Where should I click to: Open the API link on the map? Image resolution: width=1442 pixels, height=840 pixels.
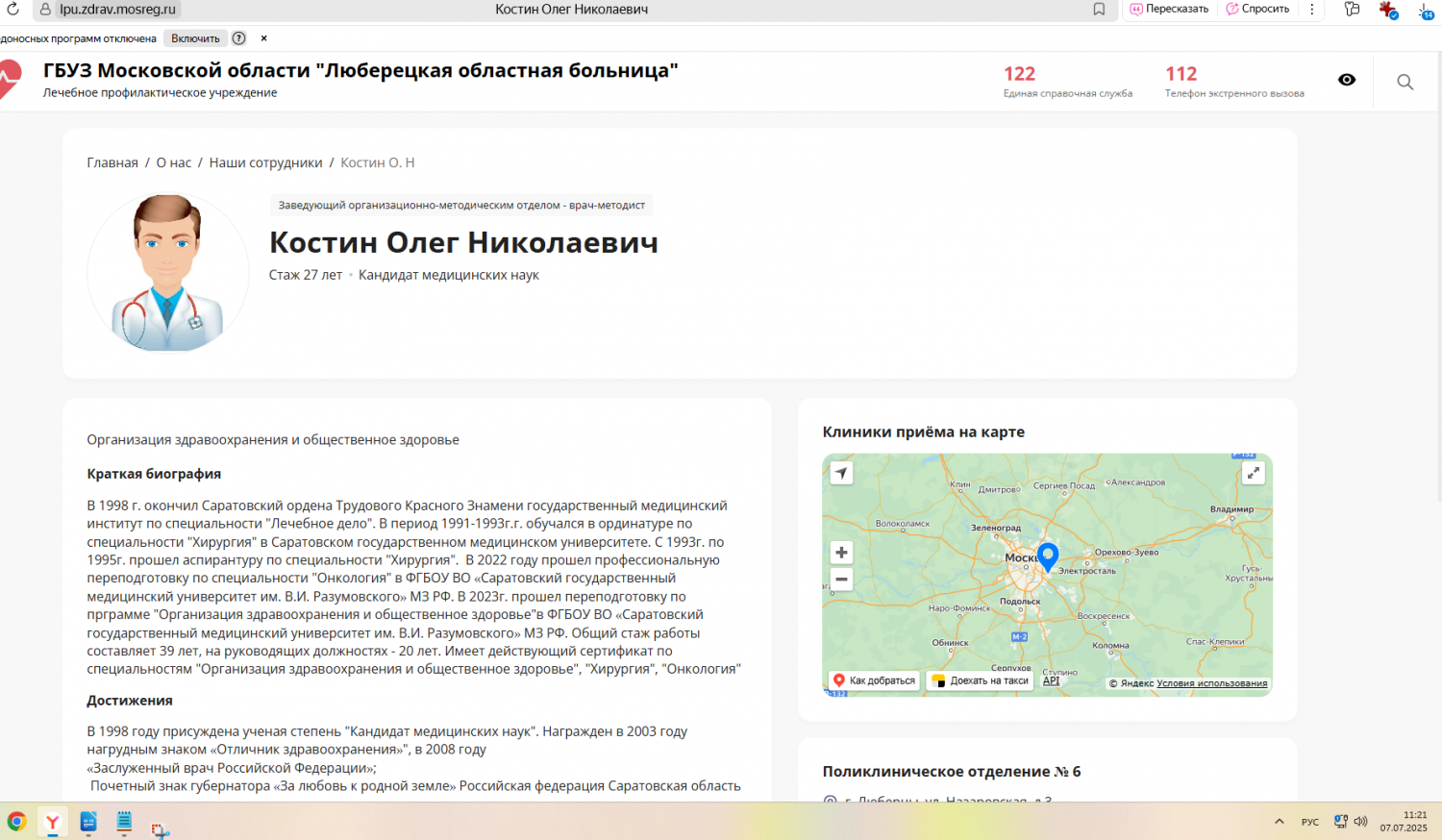click(1051, 680)
